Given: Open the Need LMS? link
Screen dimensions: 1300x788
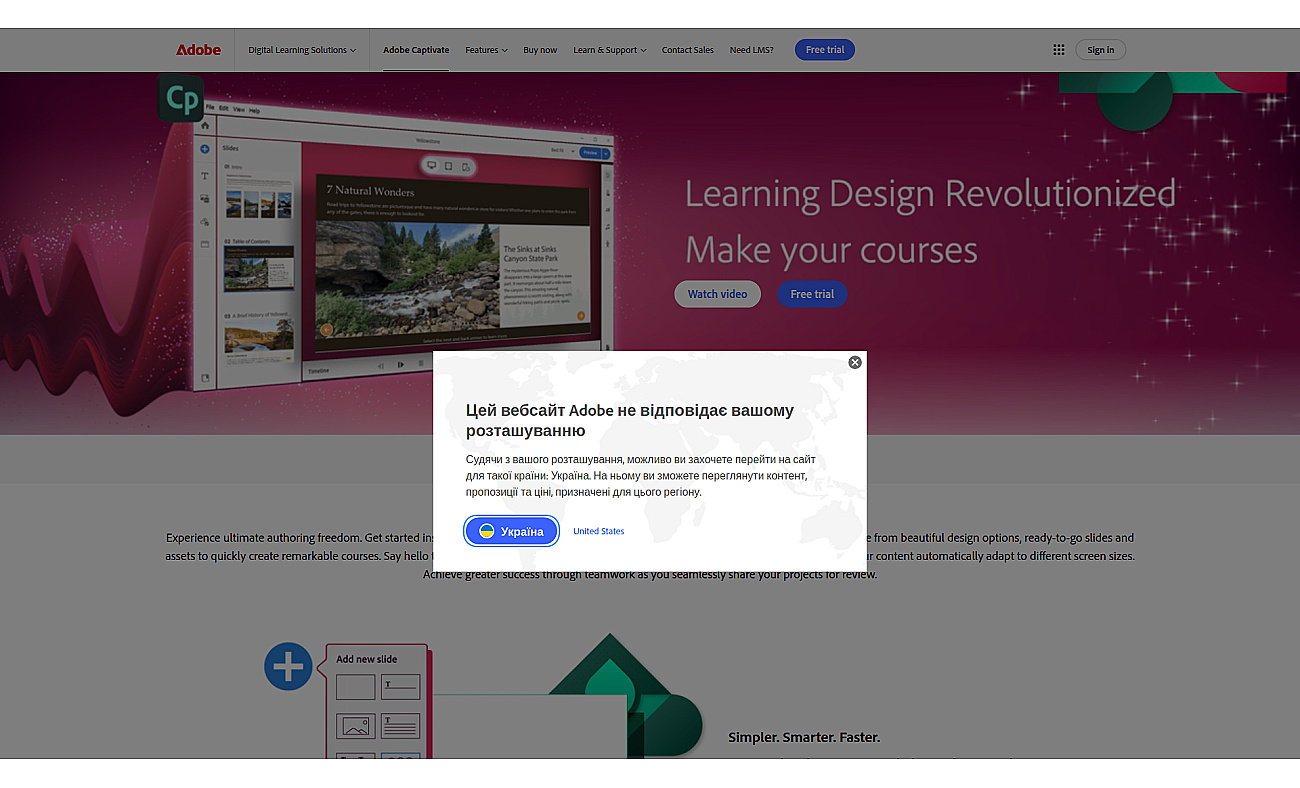Looking at the screenshot, I should 751,50.
